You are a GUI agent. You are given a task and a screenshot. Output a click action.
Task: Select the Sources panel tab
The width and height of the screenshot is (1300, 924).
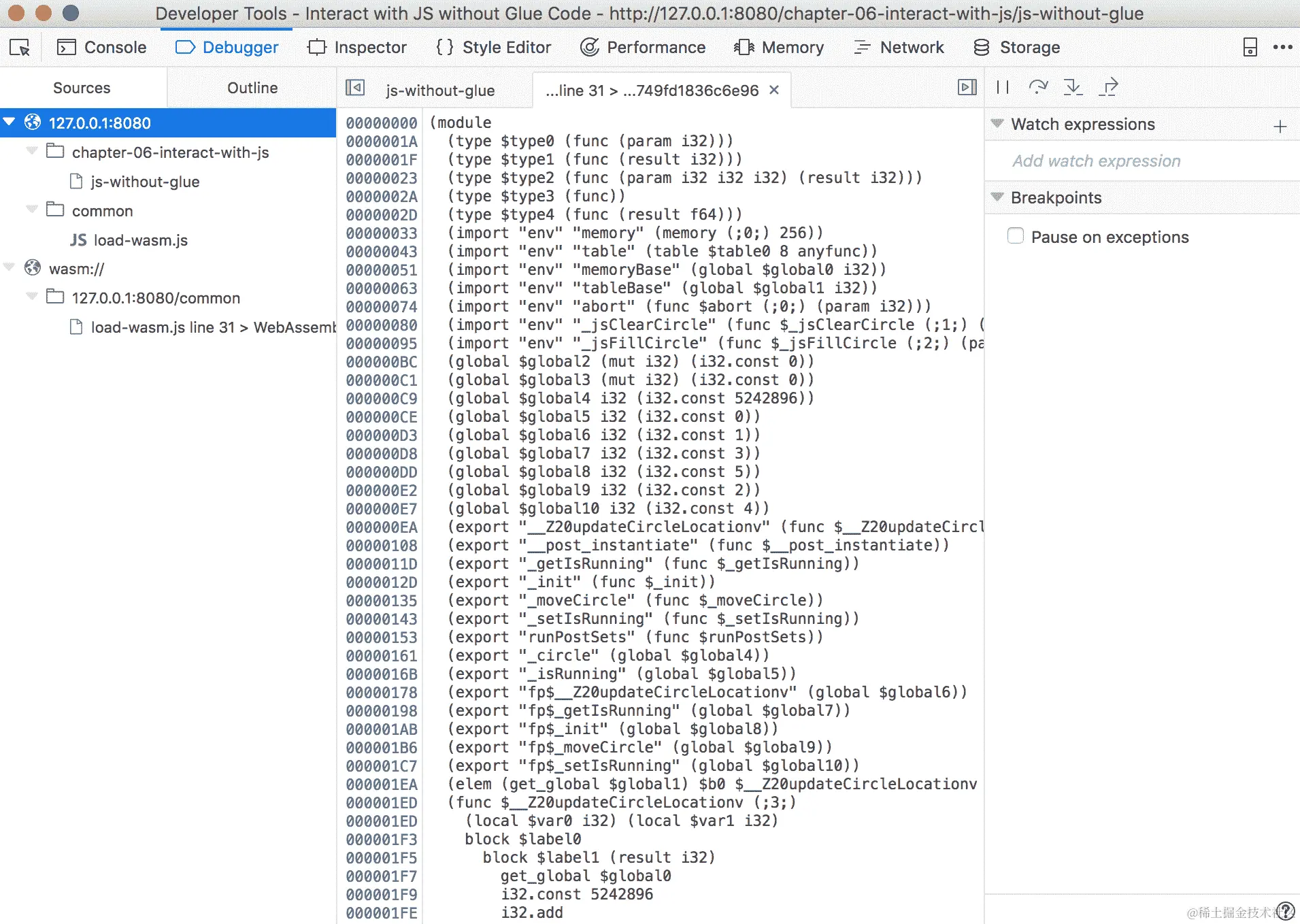pos(82,88)
